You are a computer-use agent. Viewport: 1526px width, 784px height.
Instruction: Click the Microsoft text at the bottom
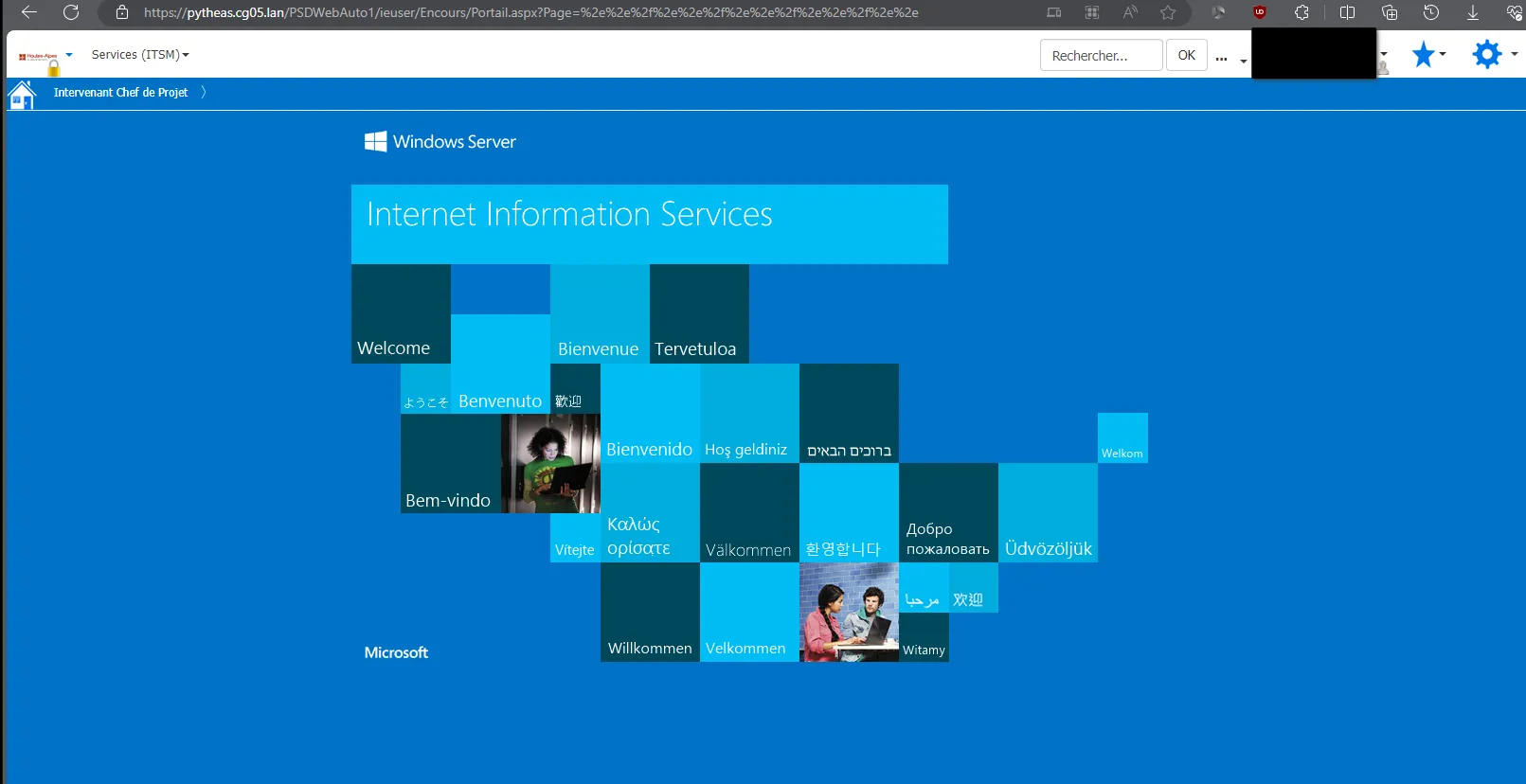coord(396,652)
